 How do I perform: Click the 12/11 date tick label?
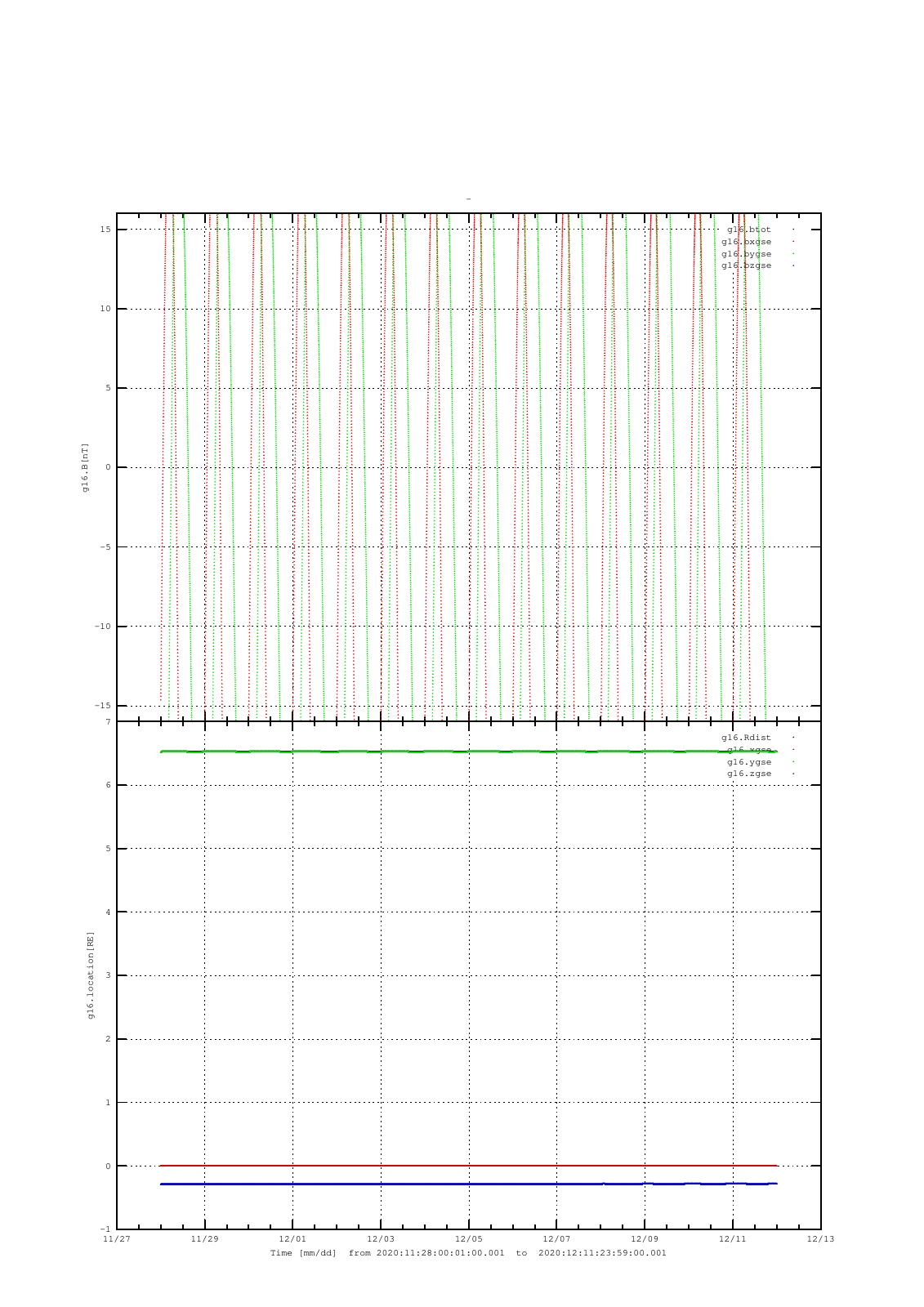click(x=733, y=1239)
